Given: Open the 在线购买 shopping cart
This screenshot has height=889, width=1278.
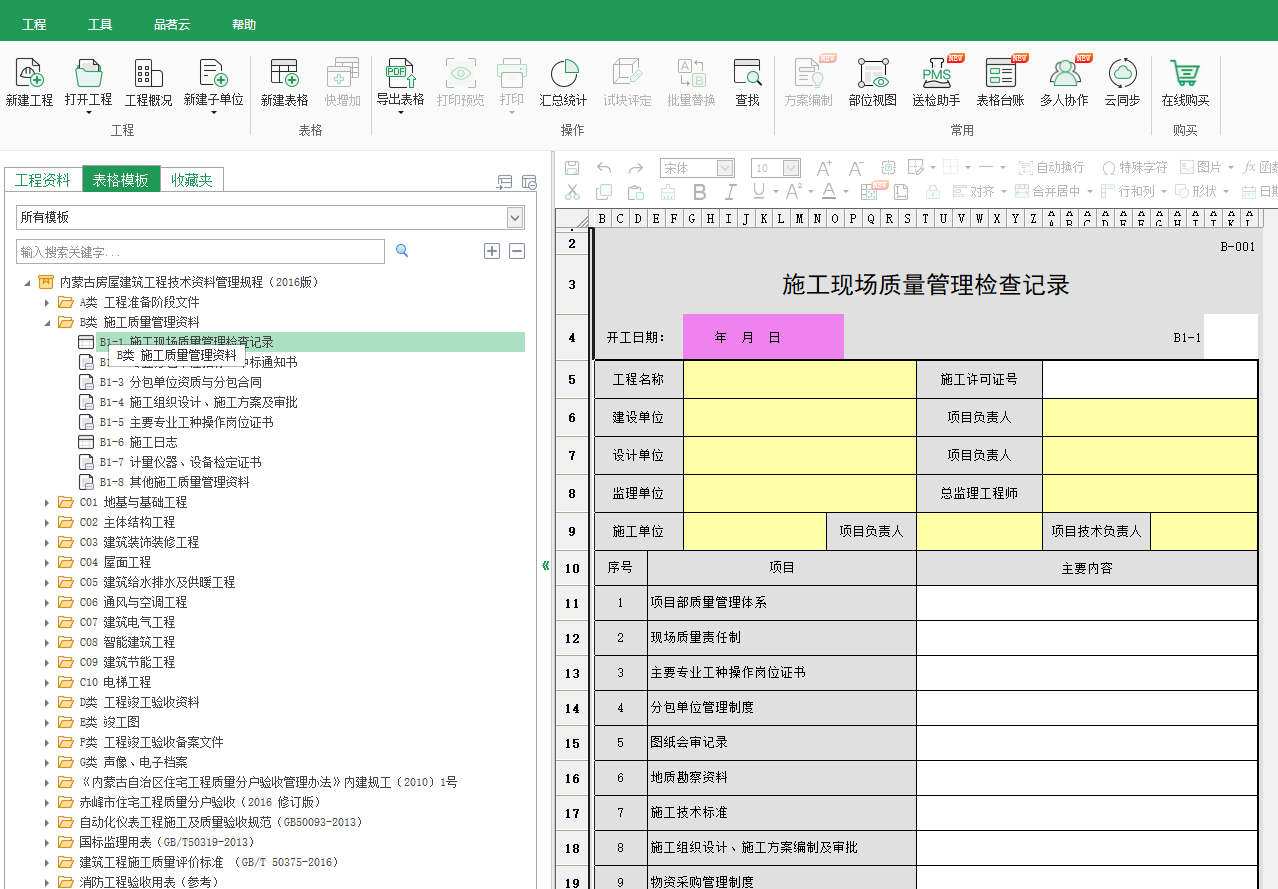Looking at the screenshot, I should point(1185,82).
